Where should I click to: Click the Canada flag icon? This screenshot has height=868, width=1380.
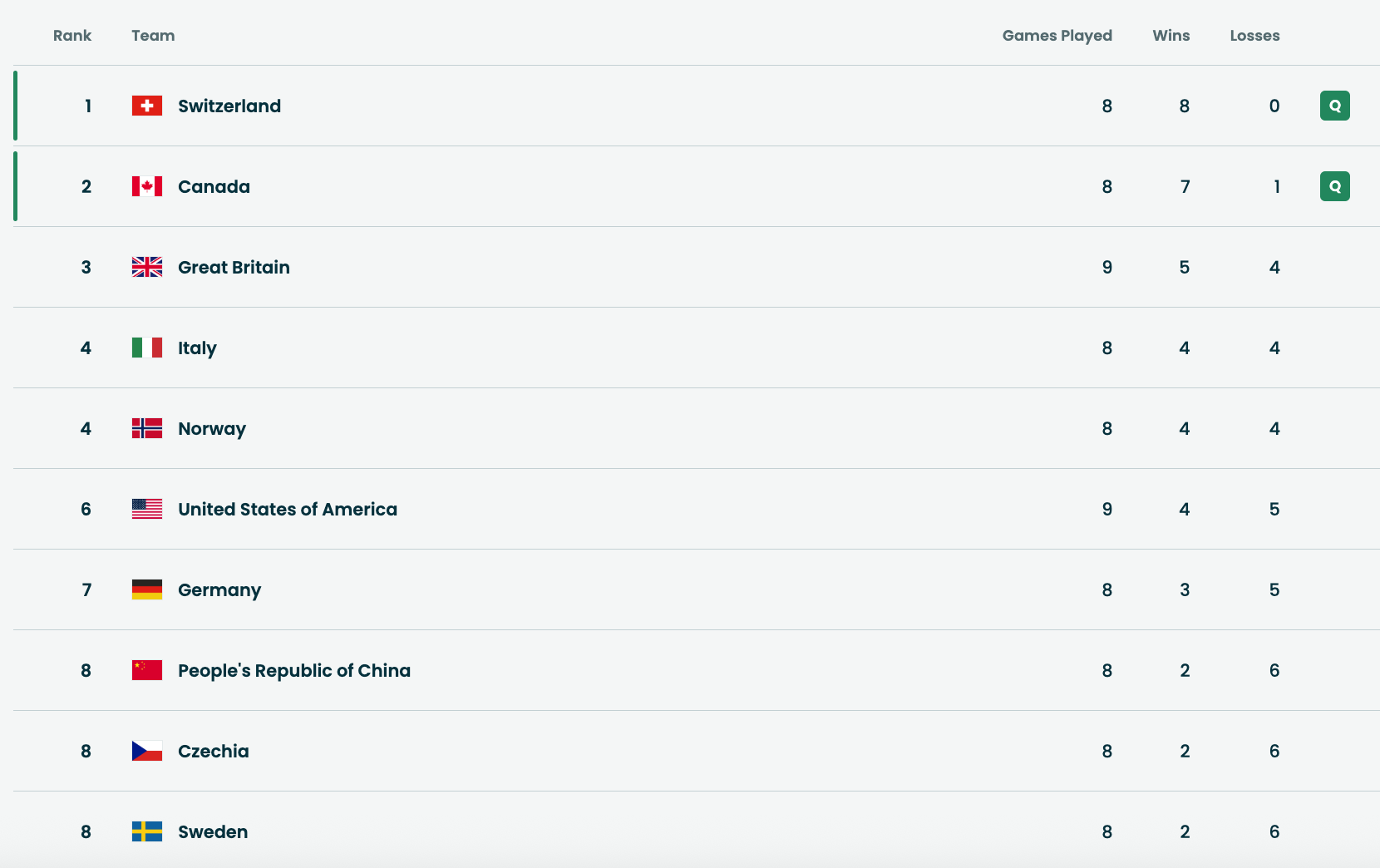[x=147, y=186]
